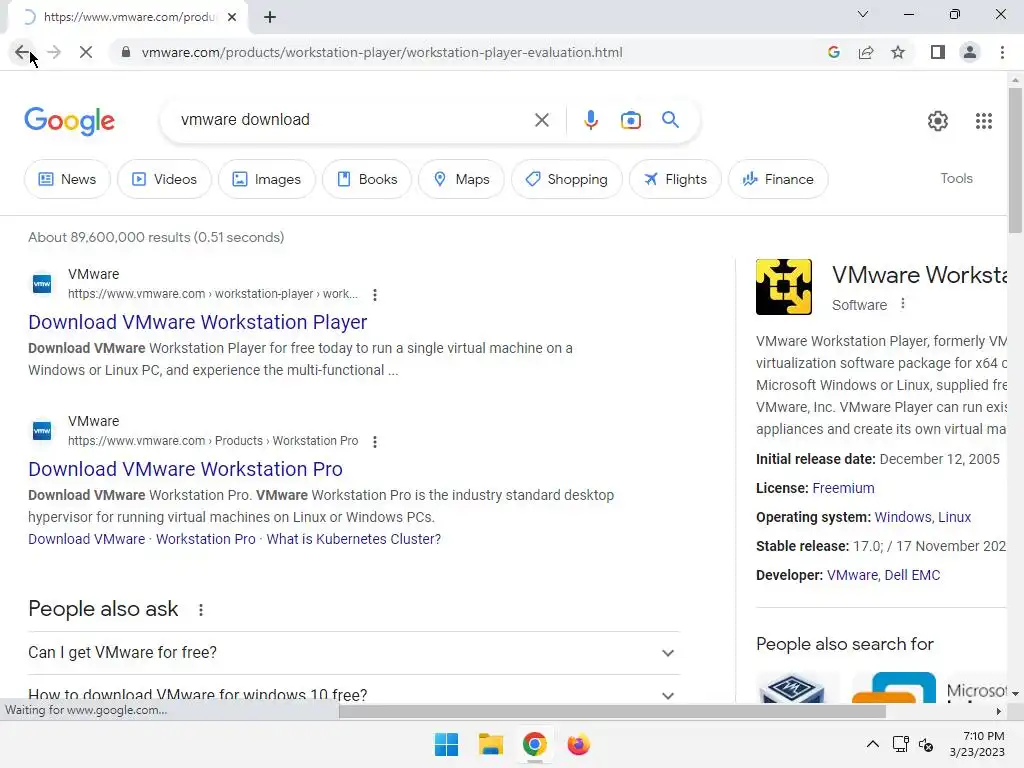Open a new tab with the plus button
1024x768 pixels.
(x=270, y=17)
